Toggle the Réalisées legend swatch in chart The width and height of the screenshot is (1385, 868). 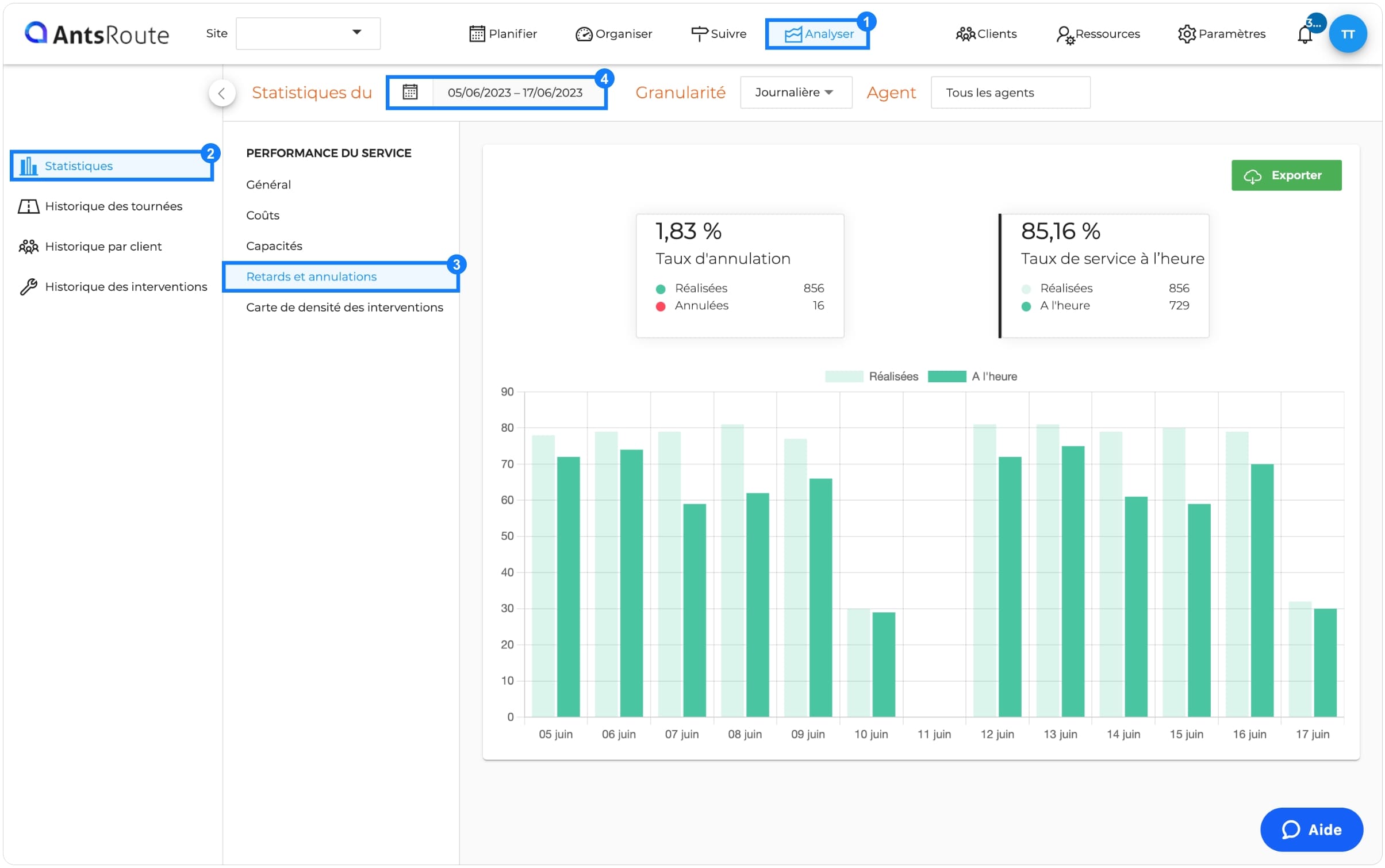click(x=843, y=377)
